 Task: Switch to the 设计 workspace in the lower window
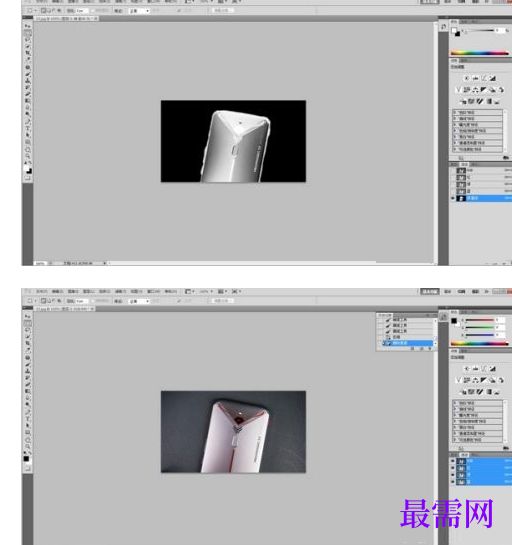tap(448, 292)
